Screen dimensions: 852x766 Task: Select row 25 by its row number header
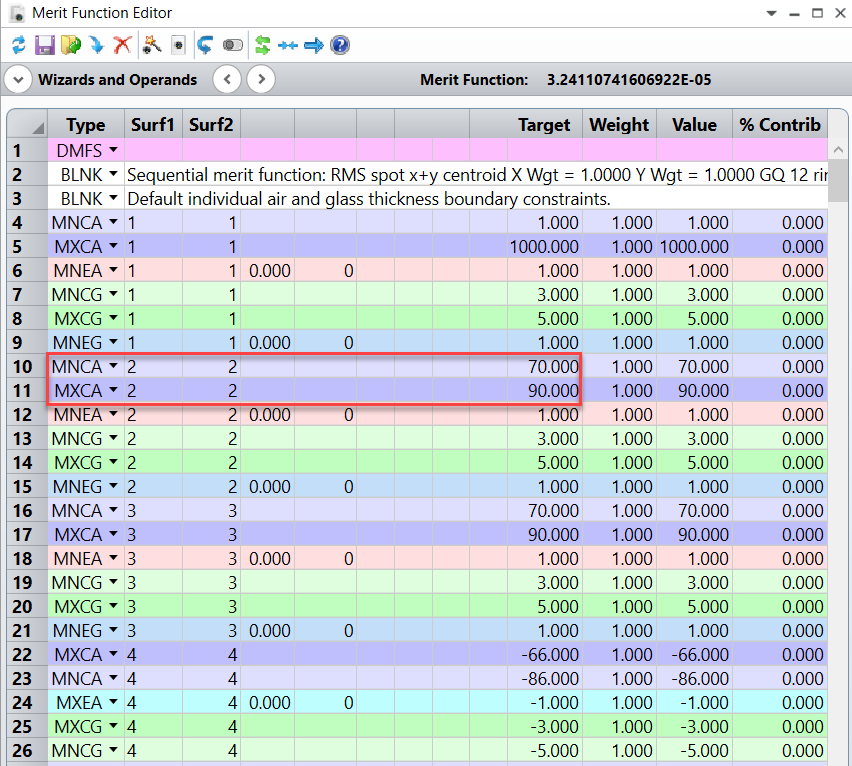point(28,726)
